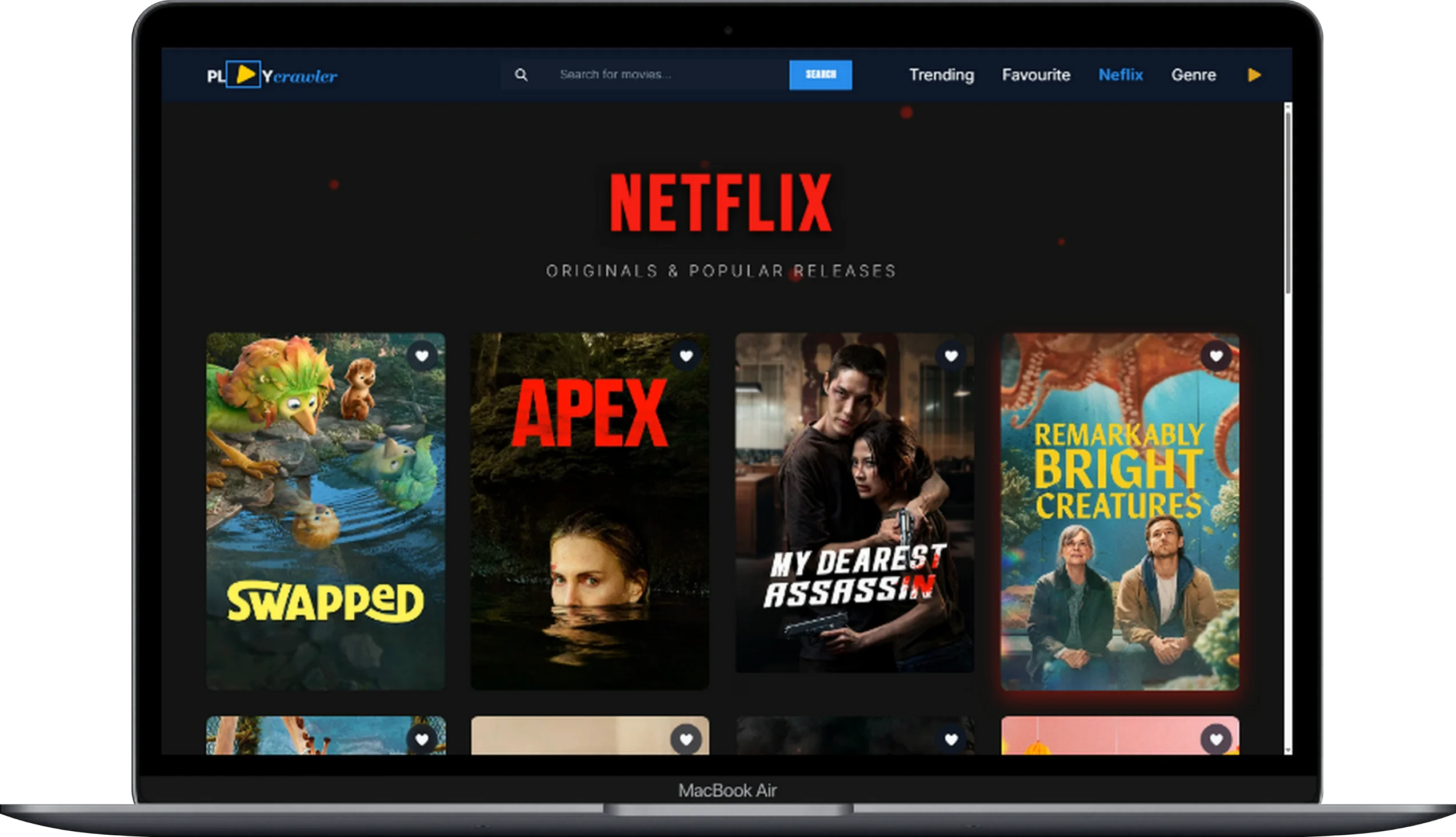Select the Neflix nav item
Viewport: 1456px width, 837px height.
pos(1121,75)
